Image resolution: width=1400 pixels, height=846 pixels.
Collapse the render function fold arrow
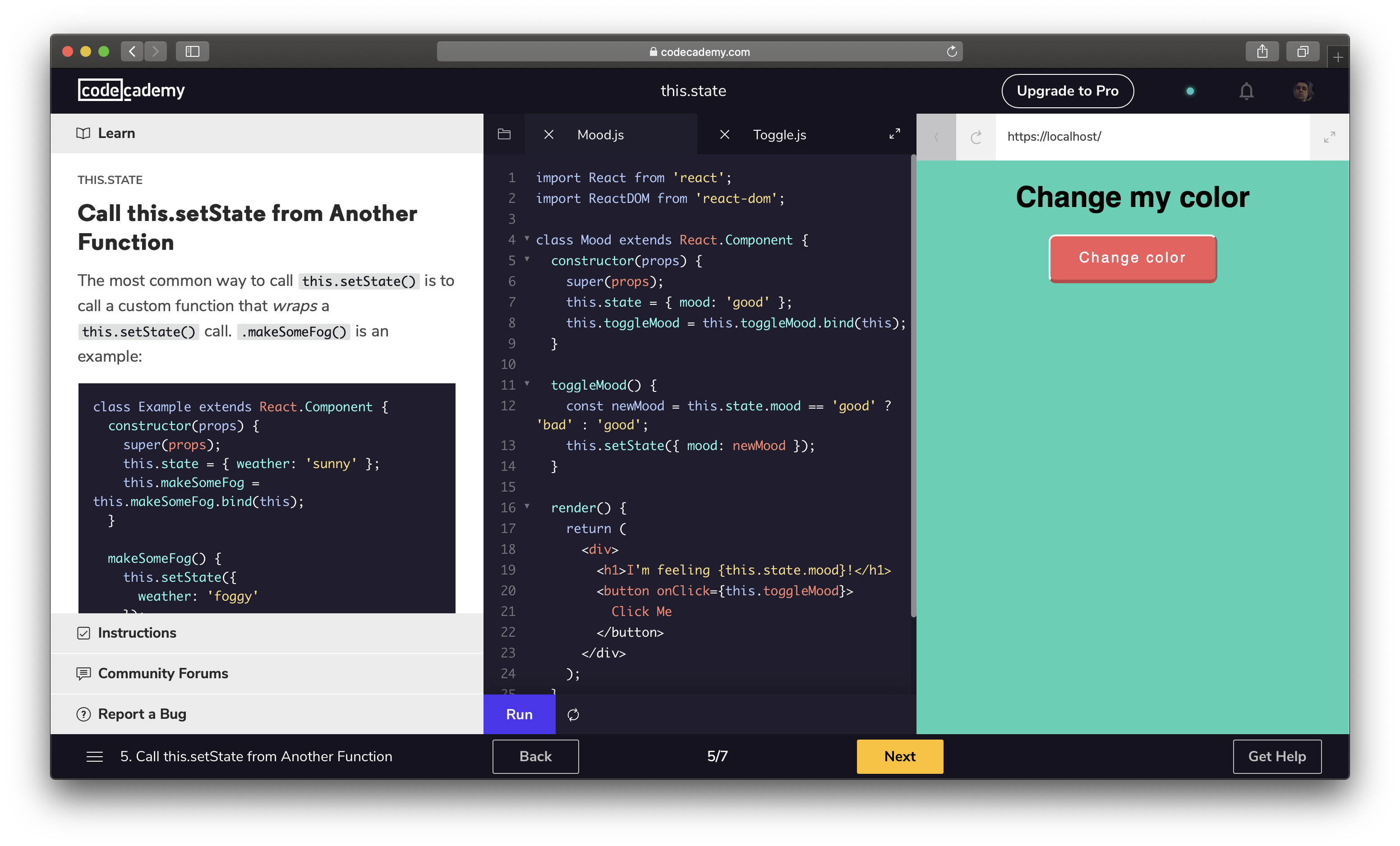(527, 506)
